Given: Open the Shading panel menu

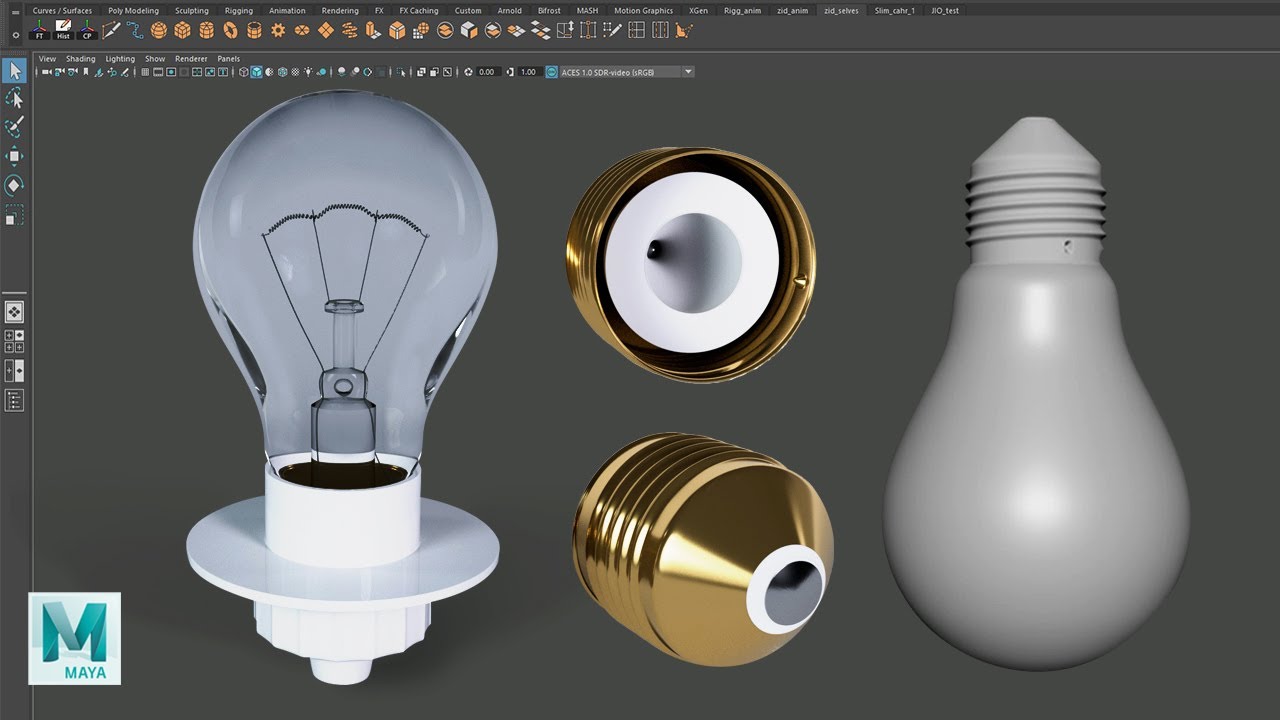Looking at the screenshot, I should pos(81,59).
